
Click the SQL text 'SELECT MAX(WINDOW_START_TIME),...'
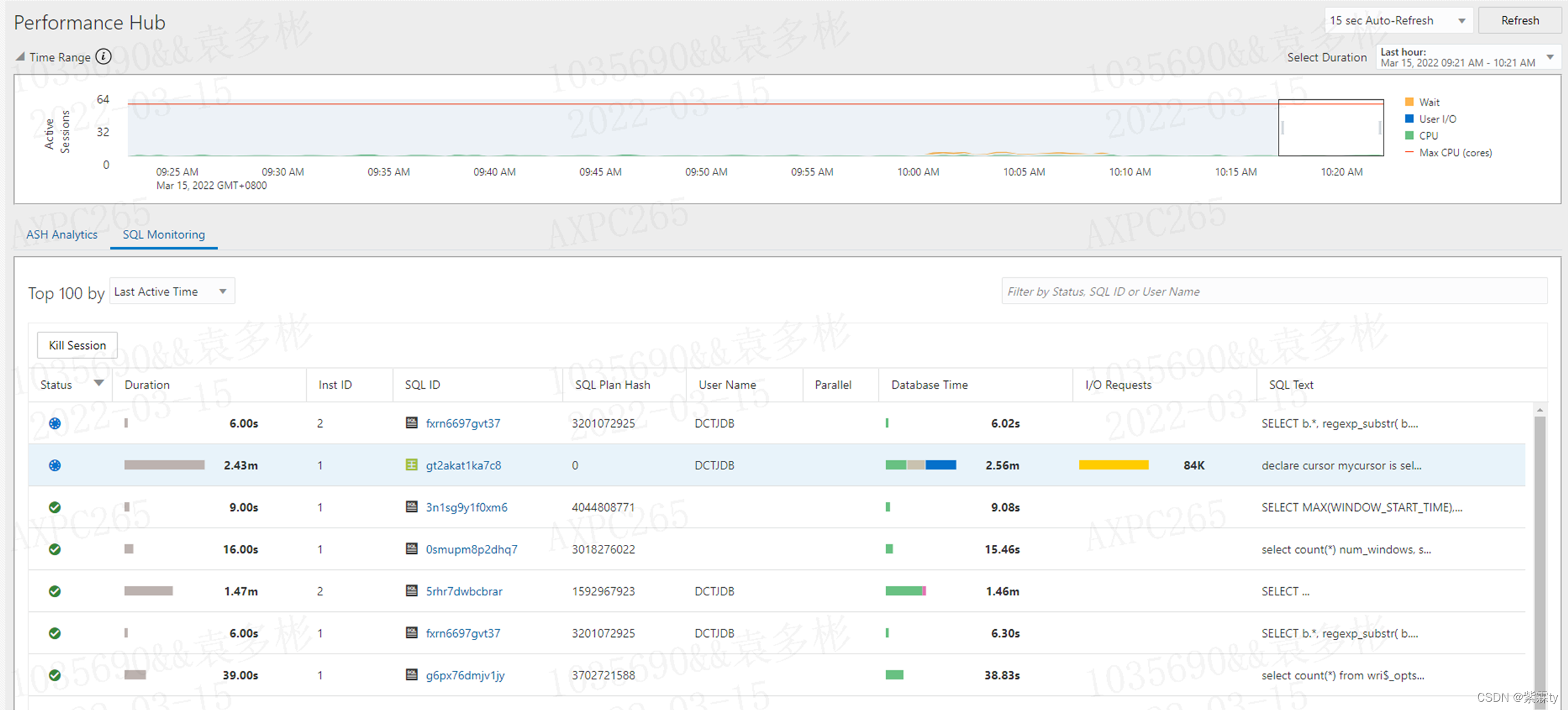pyautogui.click(x=1362, y=507)
